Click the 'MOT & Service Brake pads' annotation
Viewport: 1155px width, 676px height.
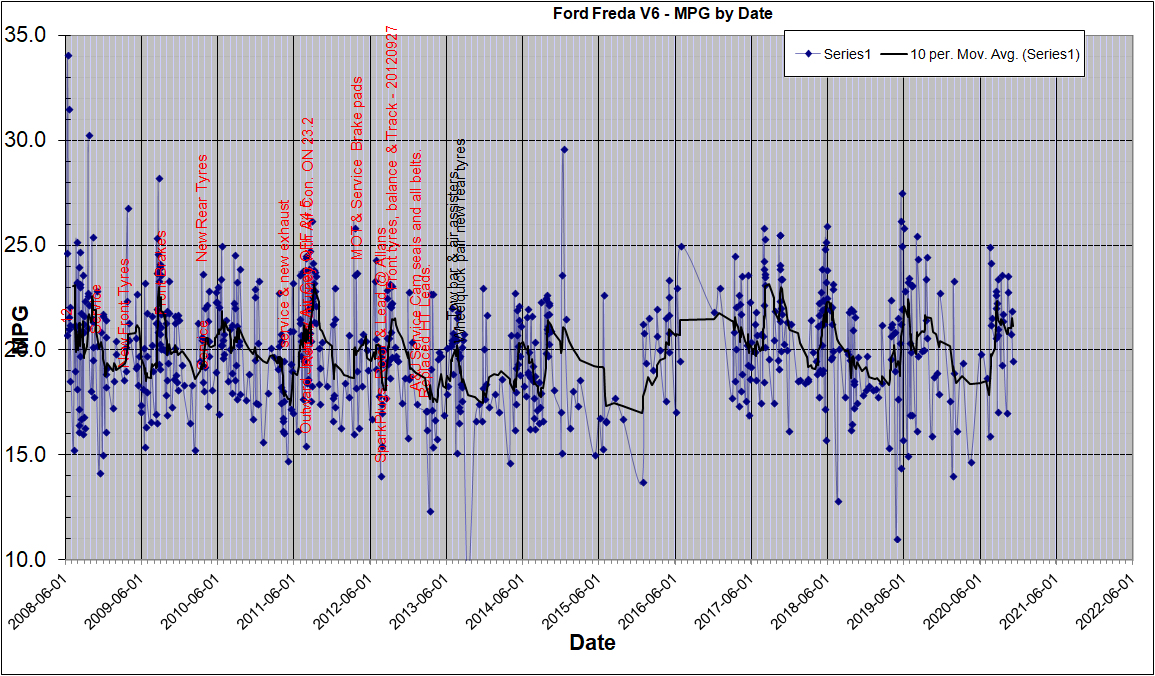[x=357, y=168]
